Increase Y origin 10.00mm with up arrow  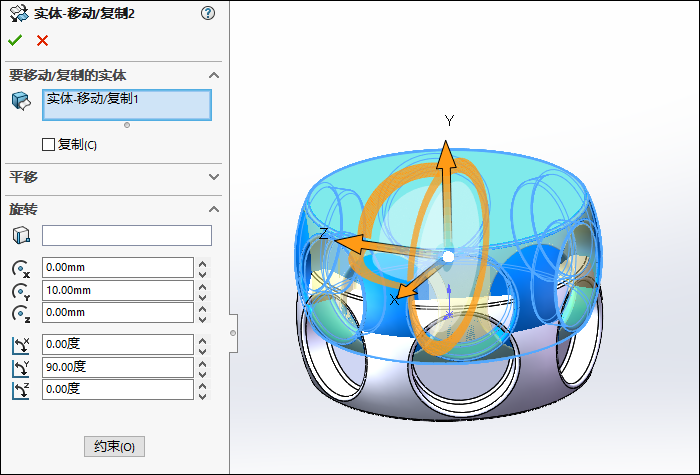point(203,286)
